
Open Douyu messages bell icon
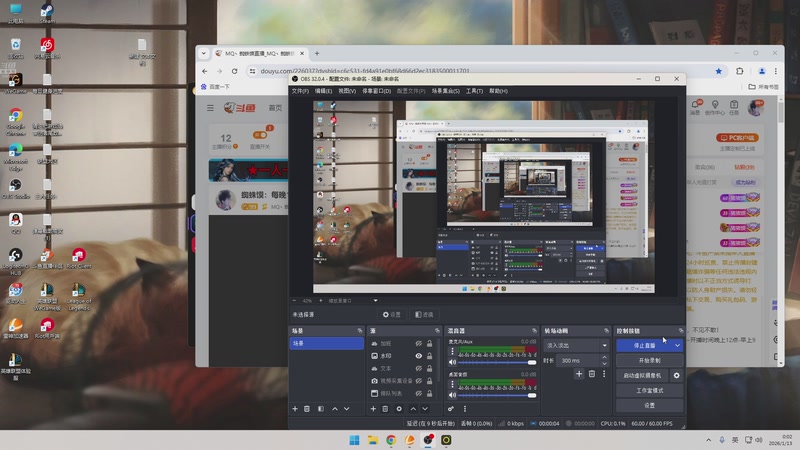click(x=695, y=104)
